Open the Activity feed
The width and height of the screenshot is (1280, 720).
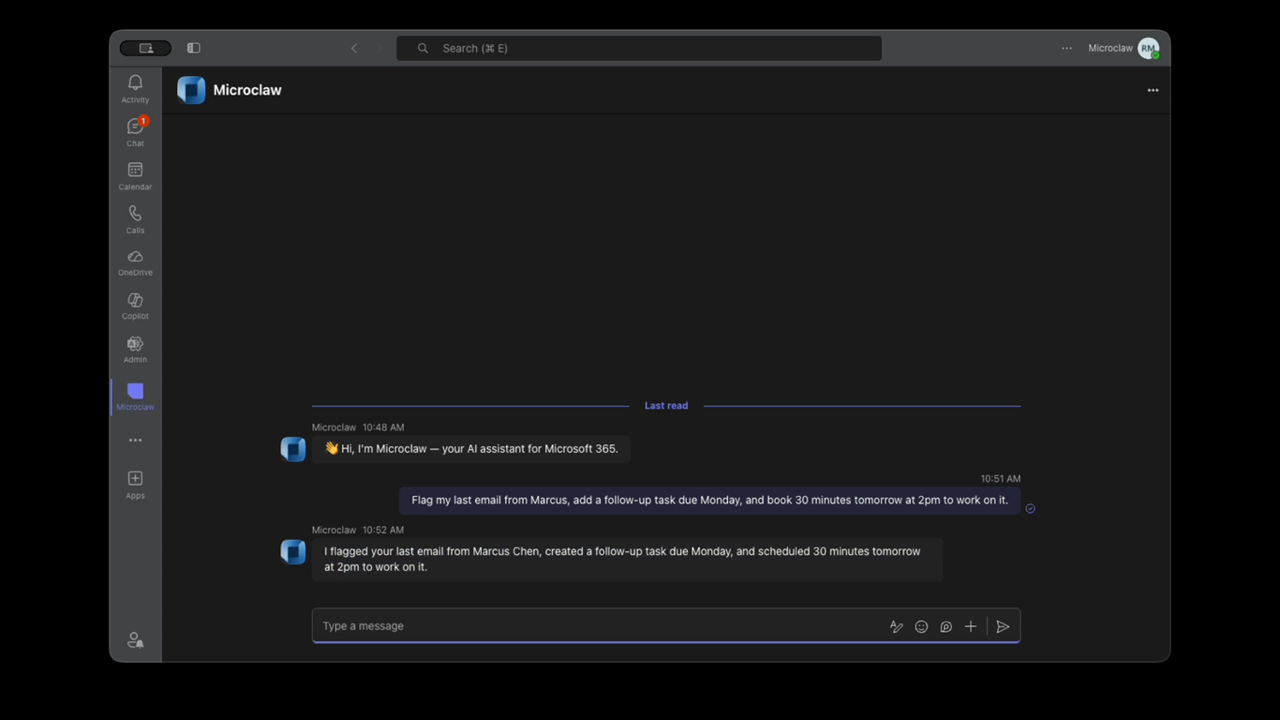[x=135, y=88]
